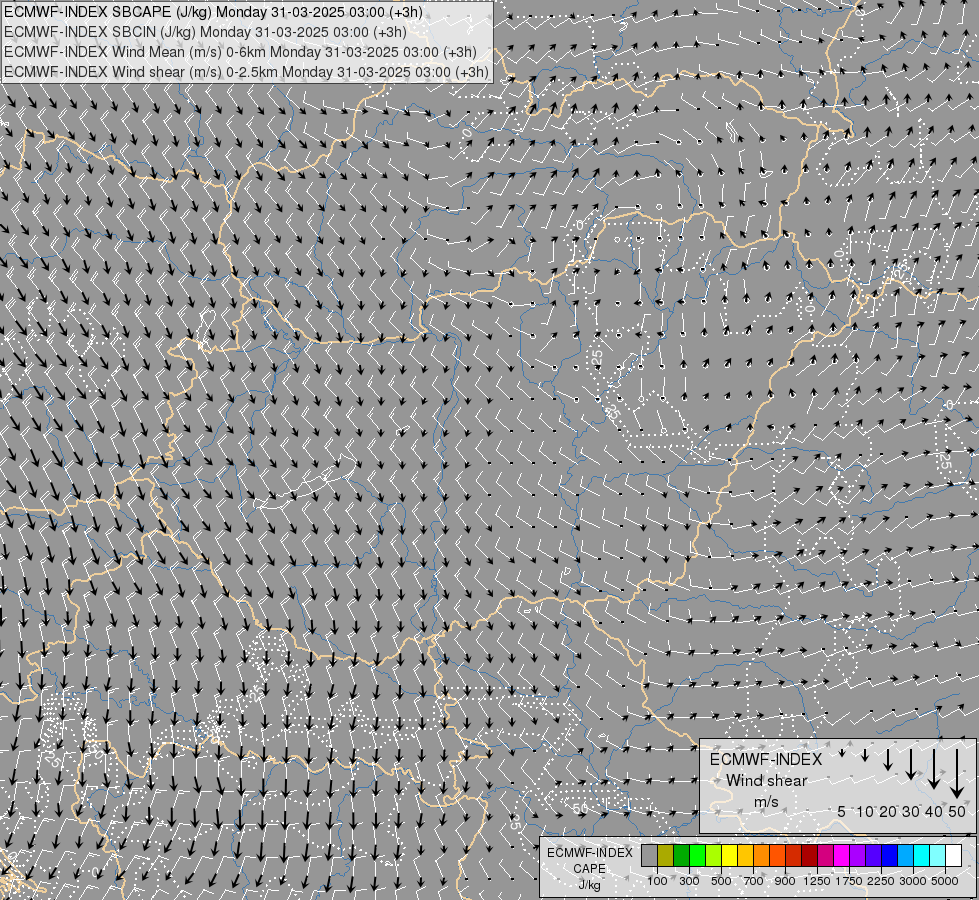Click 'ECMWF-INDEX' heading in CAPE legend

click(x=590, y=853)
